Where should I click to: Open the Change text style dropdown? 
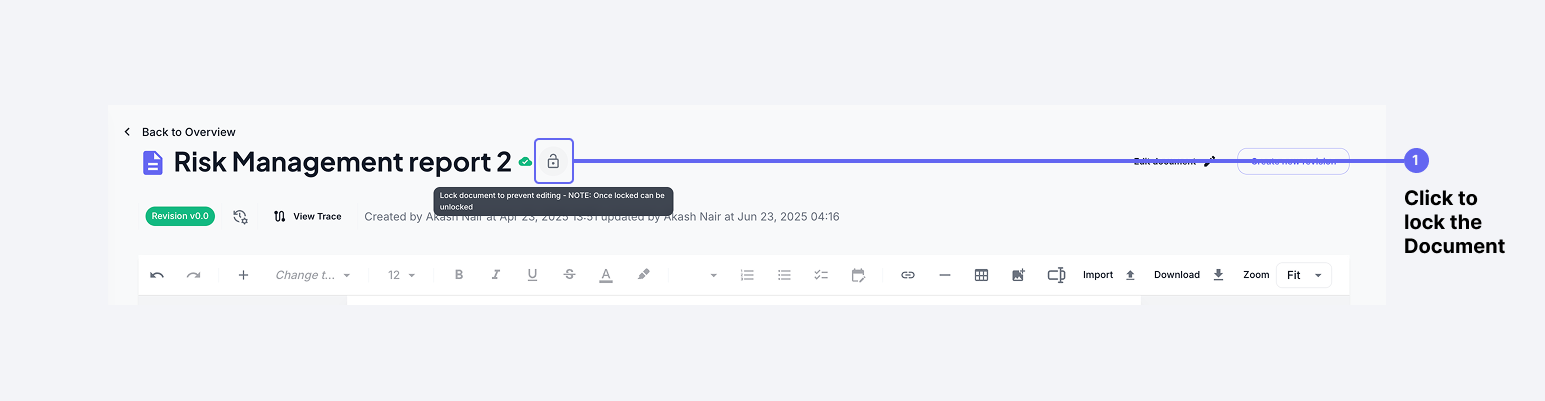(313, 275)
